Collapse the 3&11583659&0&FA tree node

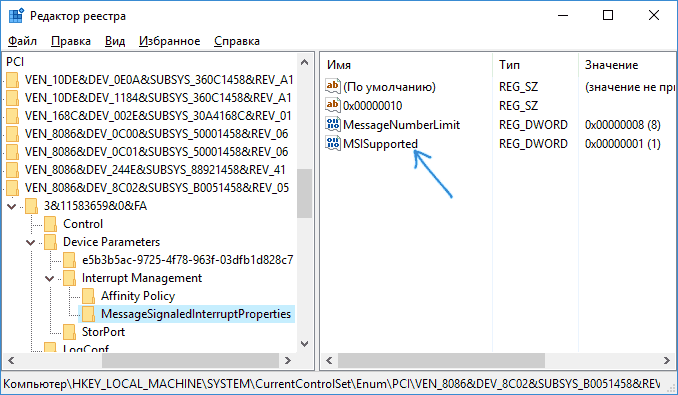coord(12,207)
